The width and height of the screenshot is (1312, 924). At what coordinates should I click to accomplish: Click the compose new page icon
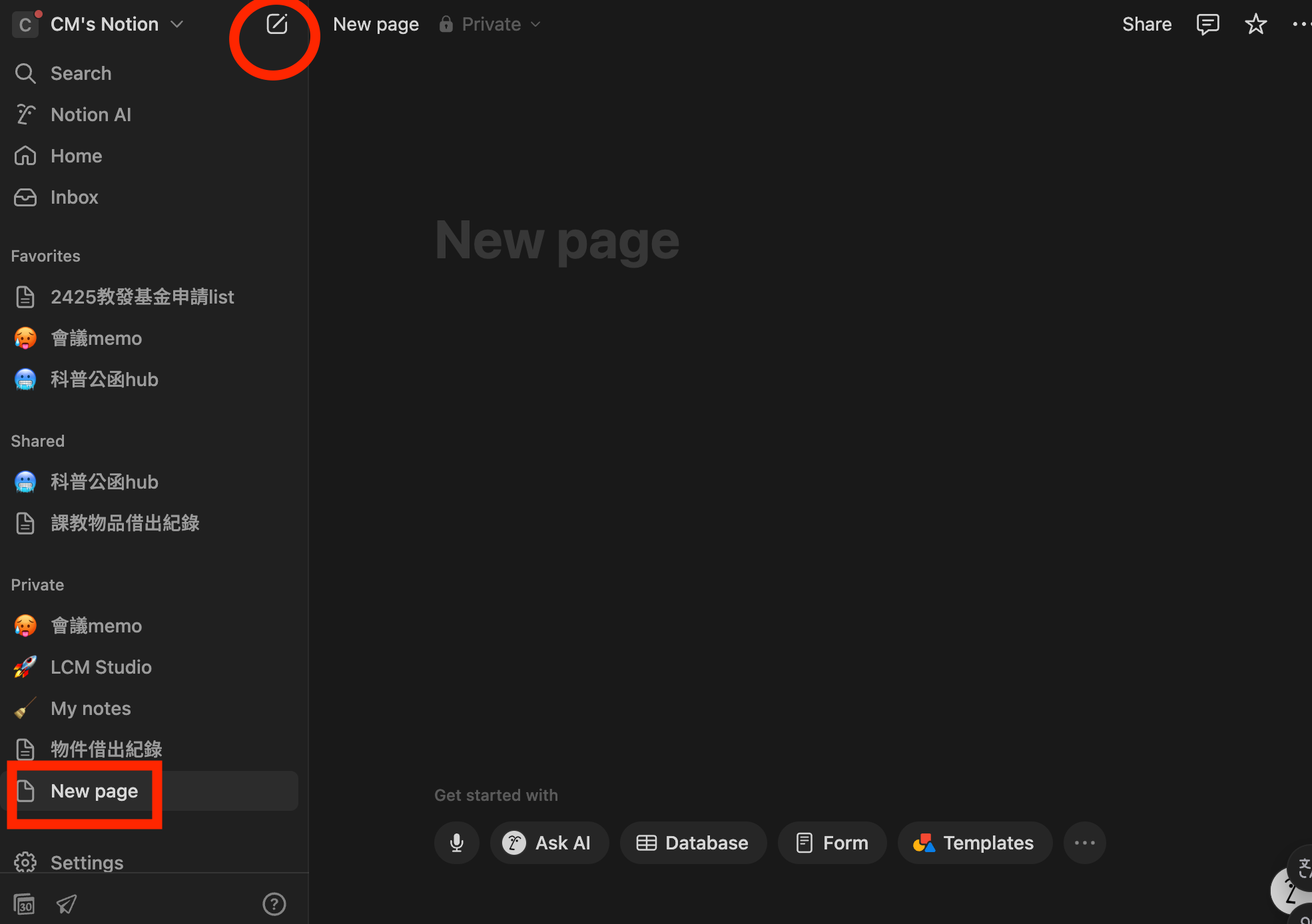pyautogui.click(x=276, y=25)
